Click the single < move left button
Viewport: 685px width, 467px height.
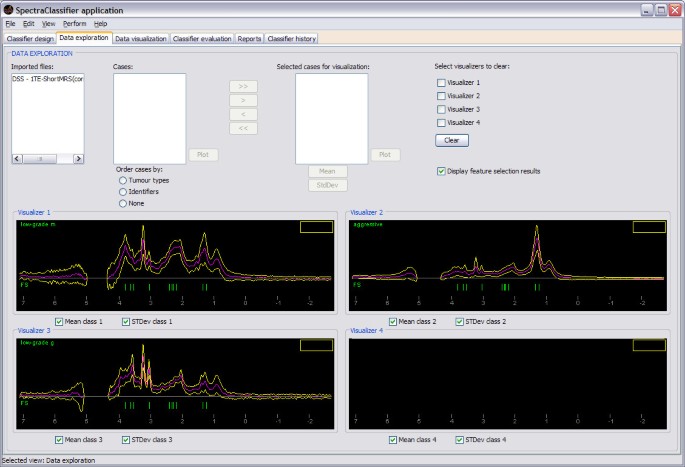pyautogui.click(x=245, y=115)
